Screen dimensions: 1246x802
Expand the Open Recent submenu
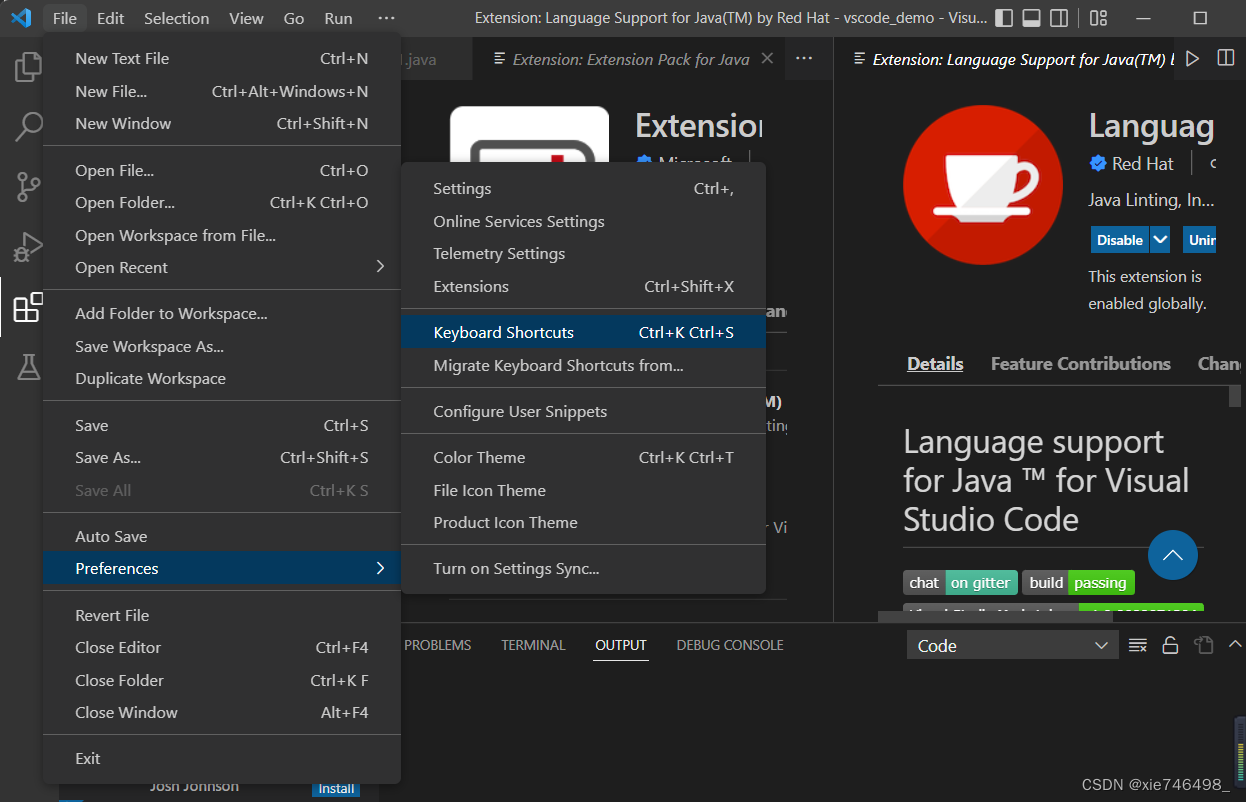[x=222, y=267]
